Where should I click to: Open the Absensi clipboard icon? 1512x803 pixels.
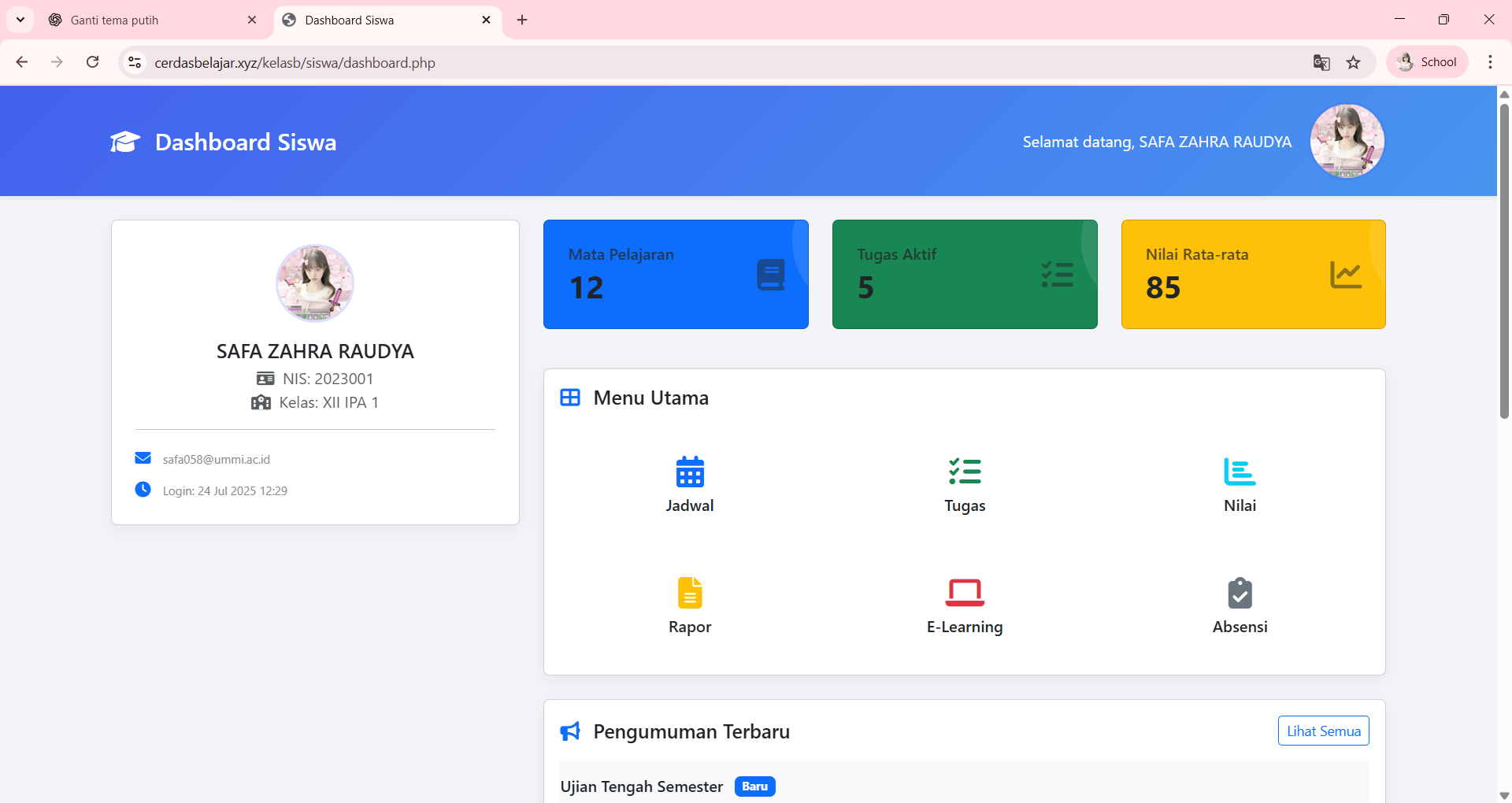[1240, 593]
